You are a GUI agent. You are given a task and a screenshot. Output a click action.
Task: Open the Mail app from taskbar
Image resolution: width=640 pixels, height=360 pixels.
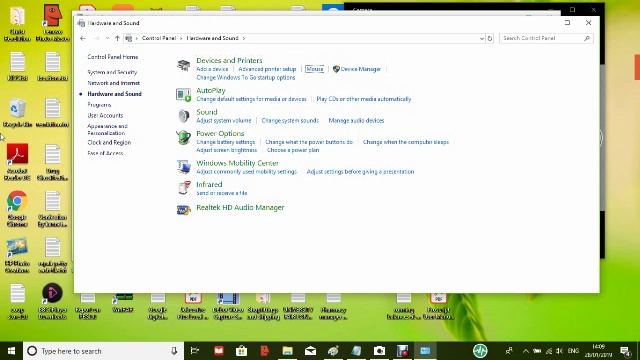tap(310, 351)
